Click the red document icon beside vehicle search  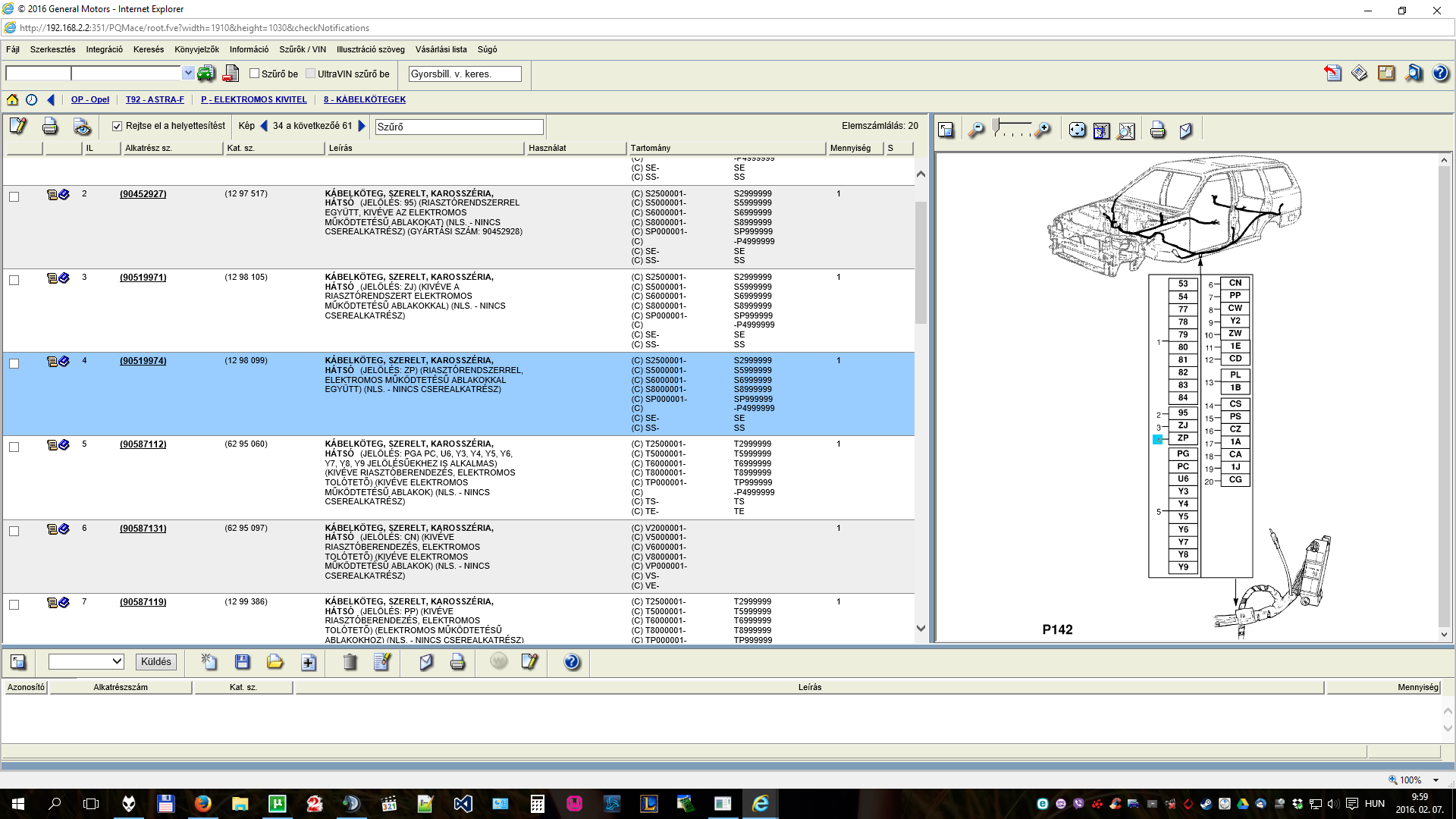[231, 74]
